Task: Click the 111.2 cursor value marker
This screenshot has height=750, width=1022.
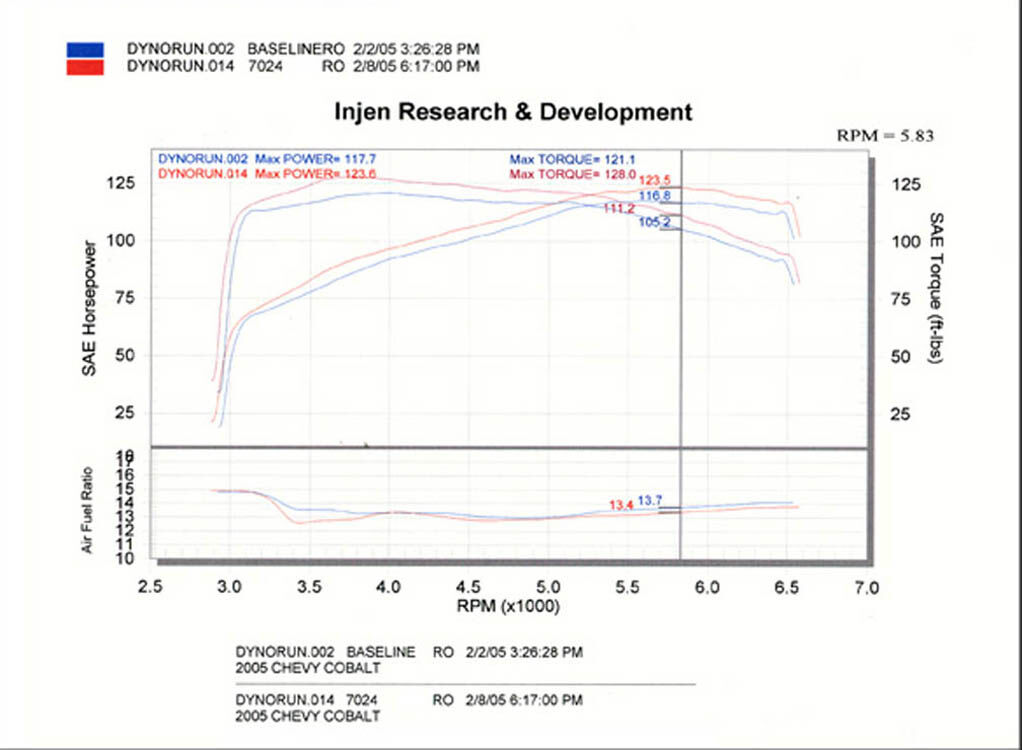Action: point(619,208)
